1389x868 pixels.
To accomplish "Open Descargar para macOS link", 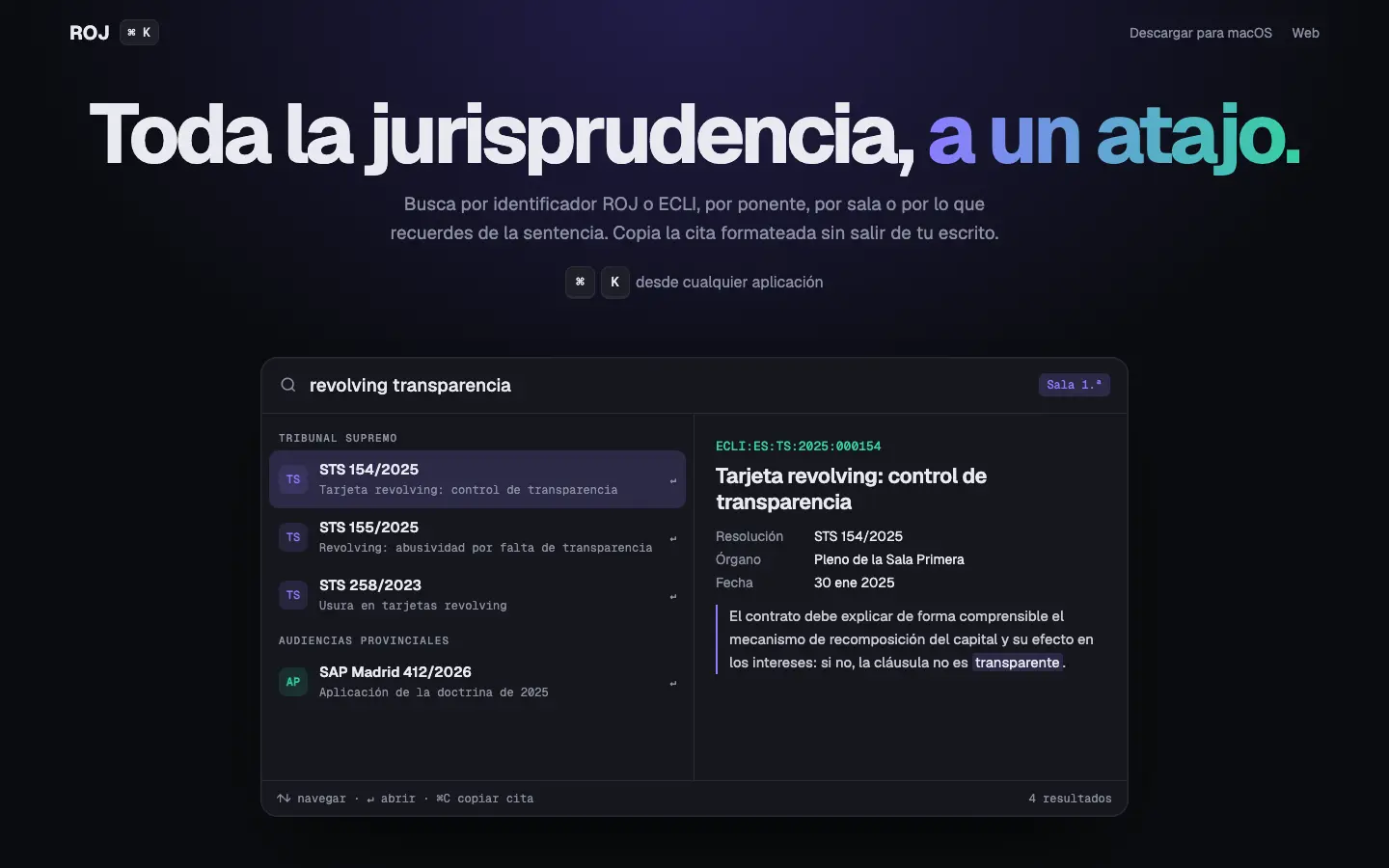I will [1201, 33].
